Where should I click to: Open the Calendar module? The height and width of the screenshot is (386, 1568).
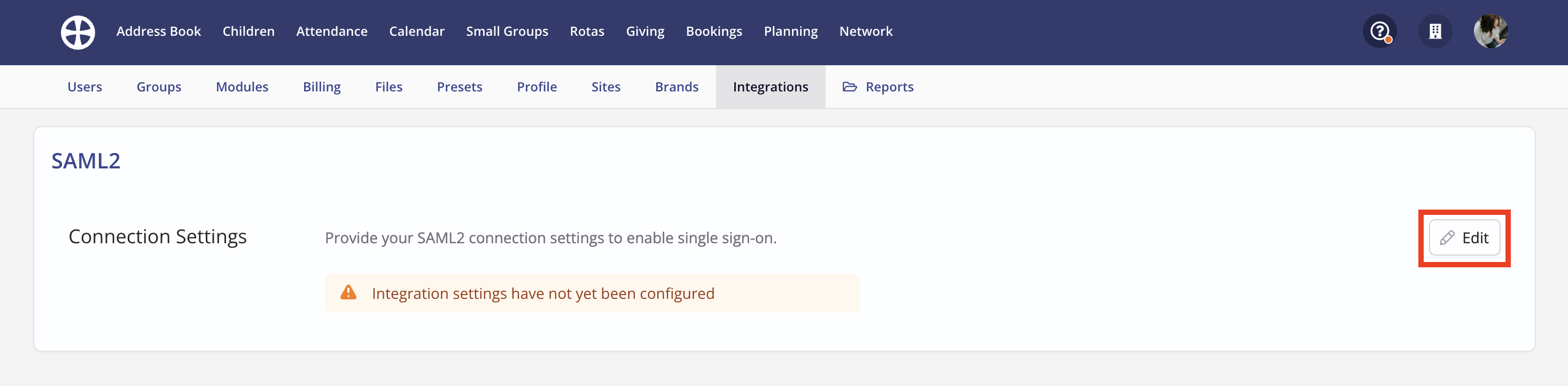tap(417, 31)
